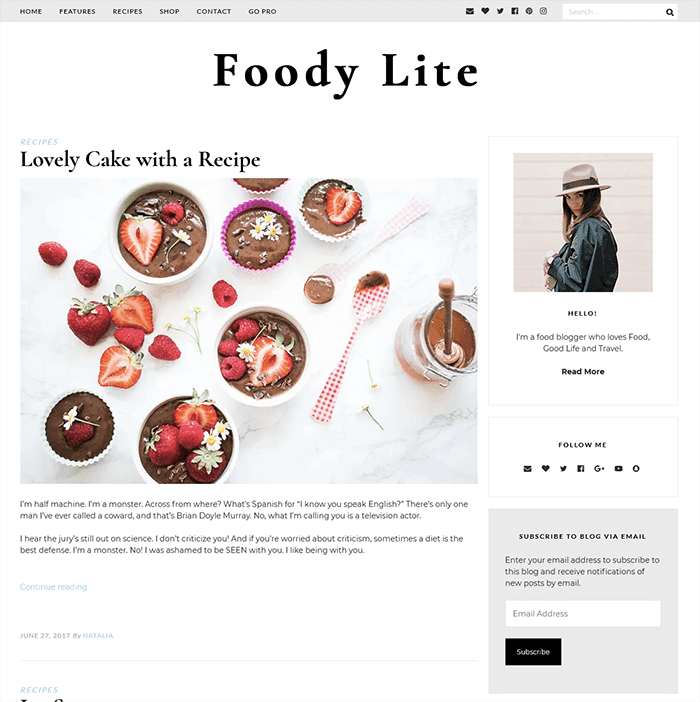The height and width of the screenshot is (702, 700).
Task: Open the YouTube icon under Follow Me
Action: click(x=619, y=469)
